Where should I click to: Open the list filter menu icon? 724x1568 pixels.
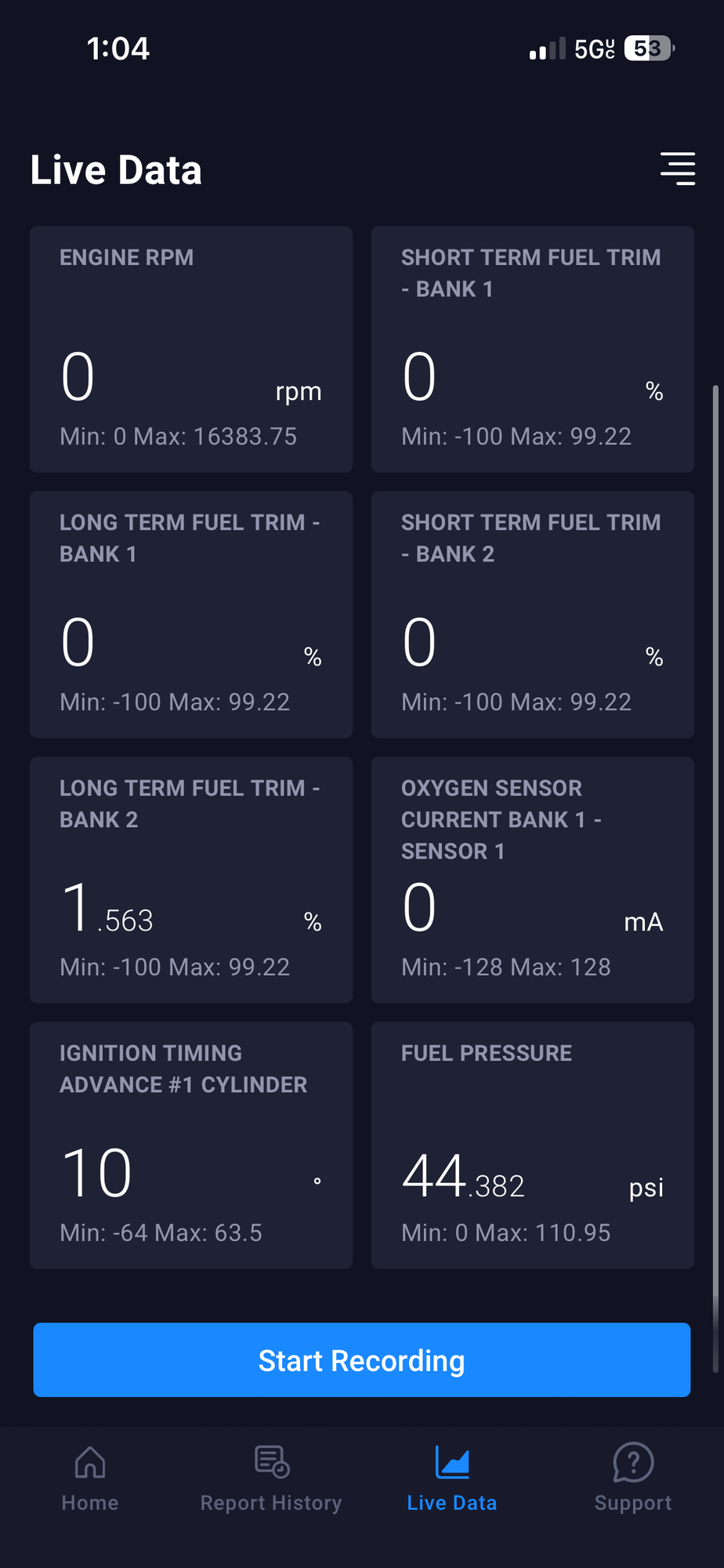tap(678, 169)
